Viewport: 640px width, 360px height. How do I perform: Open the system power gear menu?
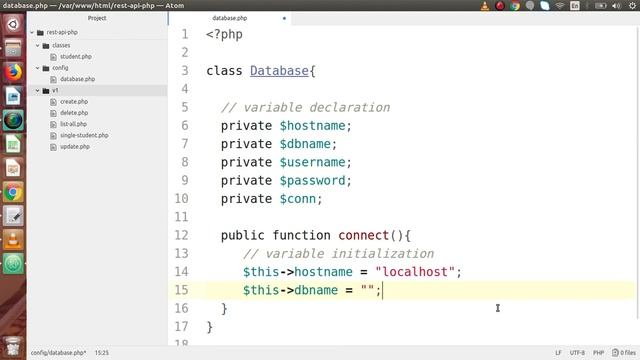point(632,6)
